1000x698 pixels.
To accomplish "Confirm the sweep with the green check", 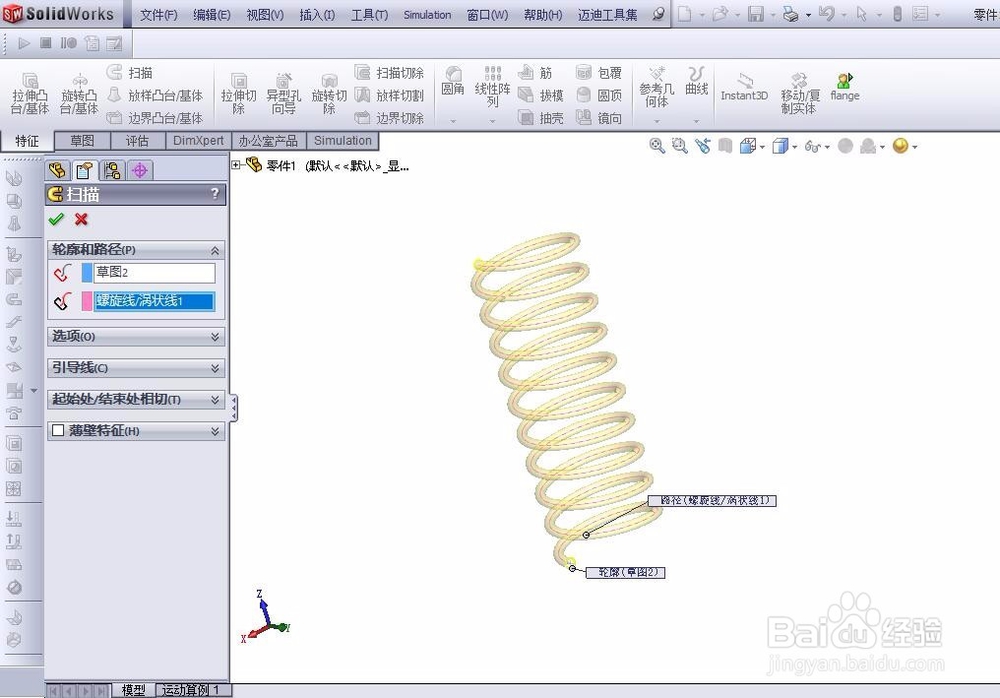I will (x=57, y=220).
